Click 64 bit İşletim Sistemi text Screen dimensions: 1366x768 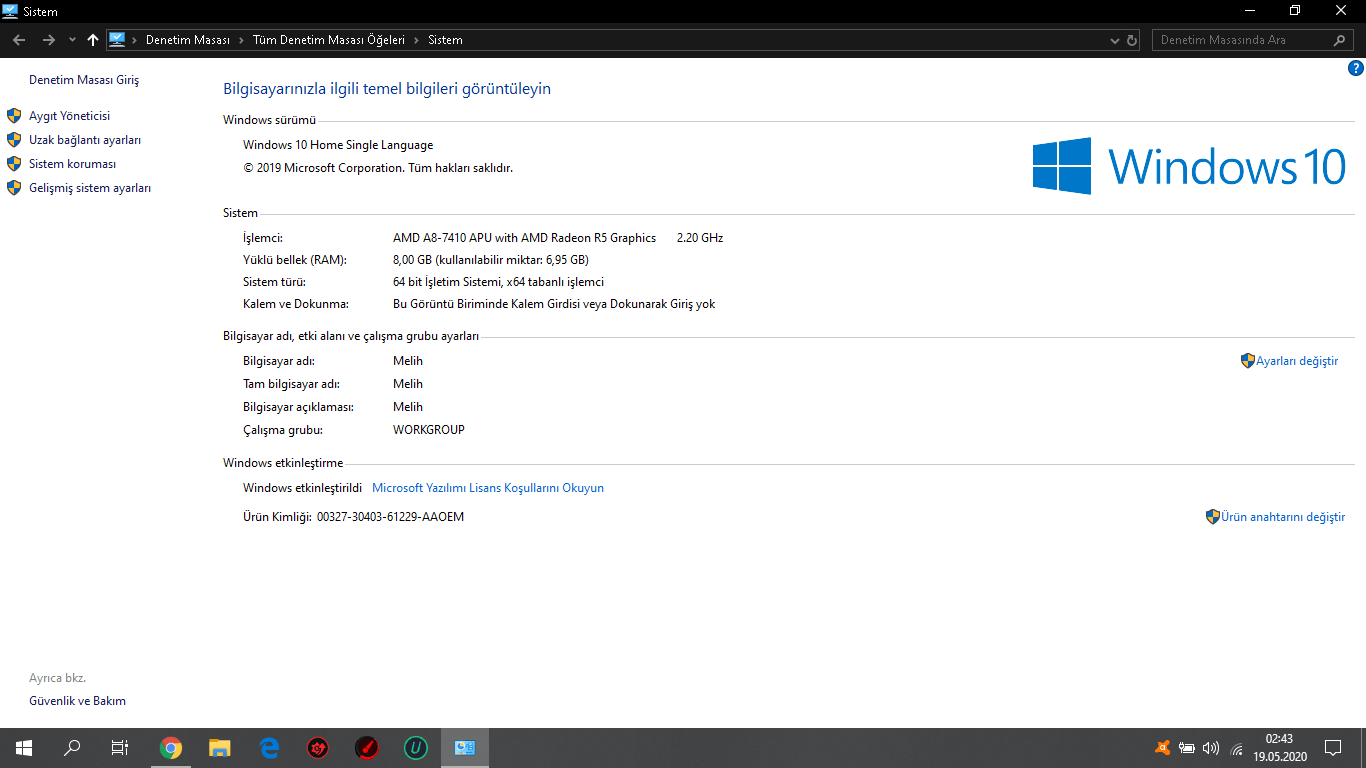[x=498, y=282]
